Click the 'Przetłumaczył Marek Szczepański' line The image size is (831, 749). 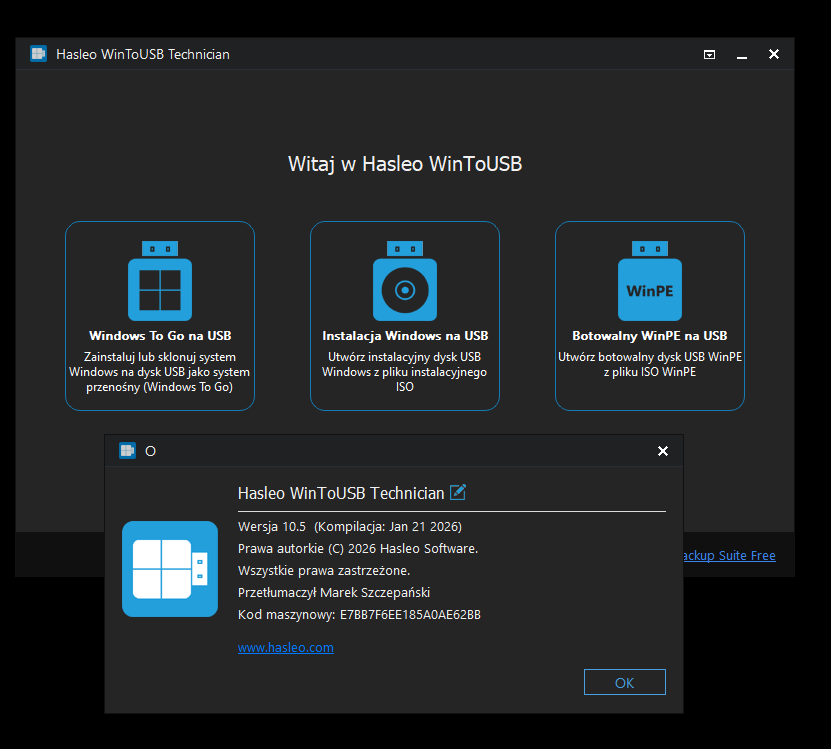click(334, 592)
